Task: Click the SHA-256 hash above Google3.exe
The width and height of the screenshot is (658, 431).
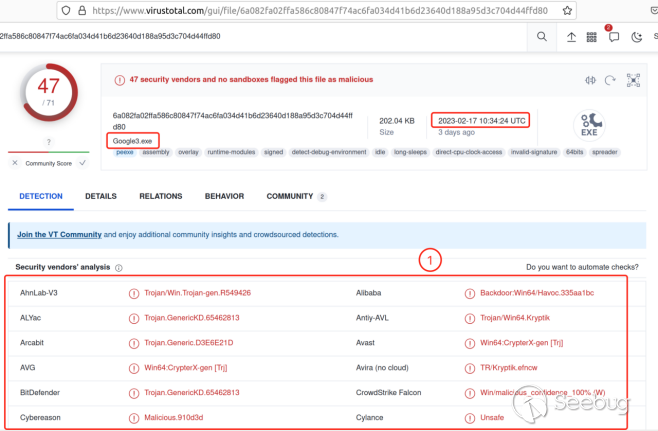Action: click(x=232, y=121)
